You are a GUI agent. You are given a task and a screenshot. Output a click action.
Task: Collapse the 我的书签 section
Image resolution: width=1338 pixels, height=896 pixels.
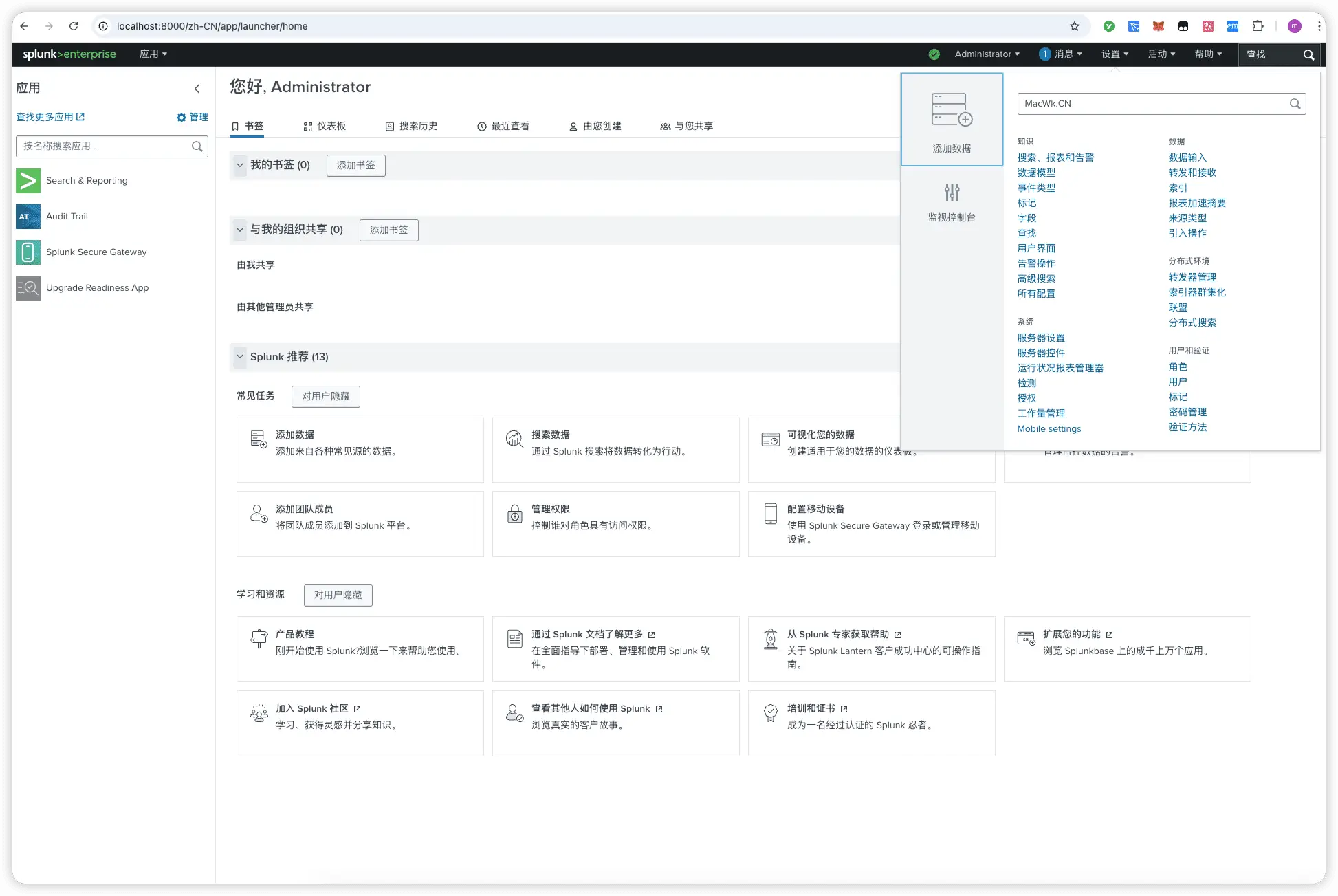tap(239, 165)
